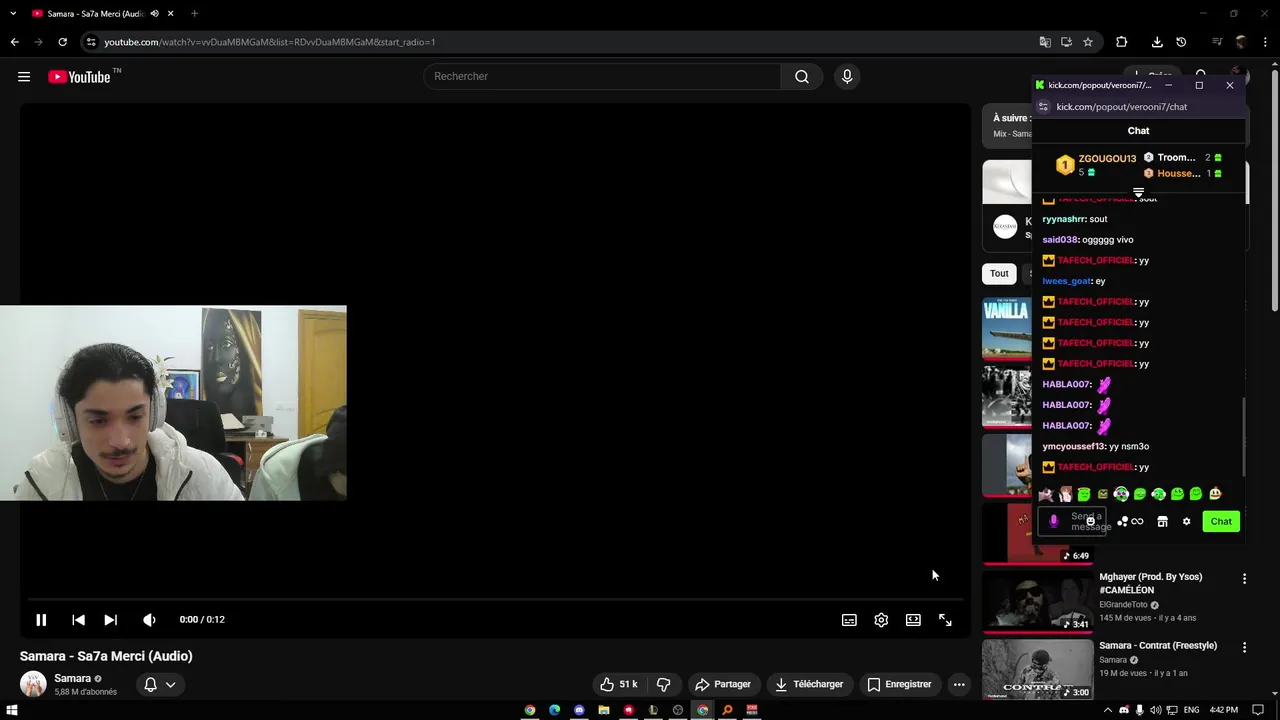Click the Housse... third-place gifter
Image resolution: width=1280 pixels, height=720 pixels.
click(x=1183, y=174)
